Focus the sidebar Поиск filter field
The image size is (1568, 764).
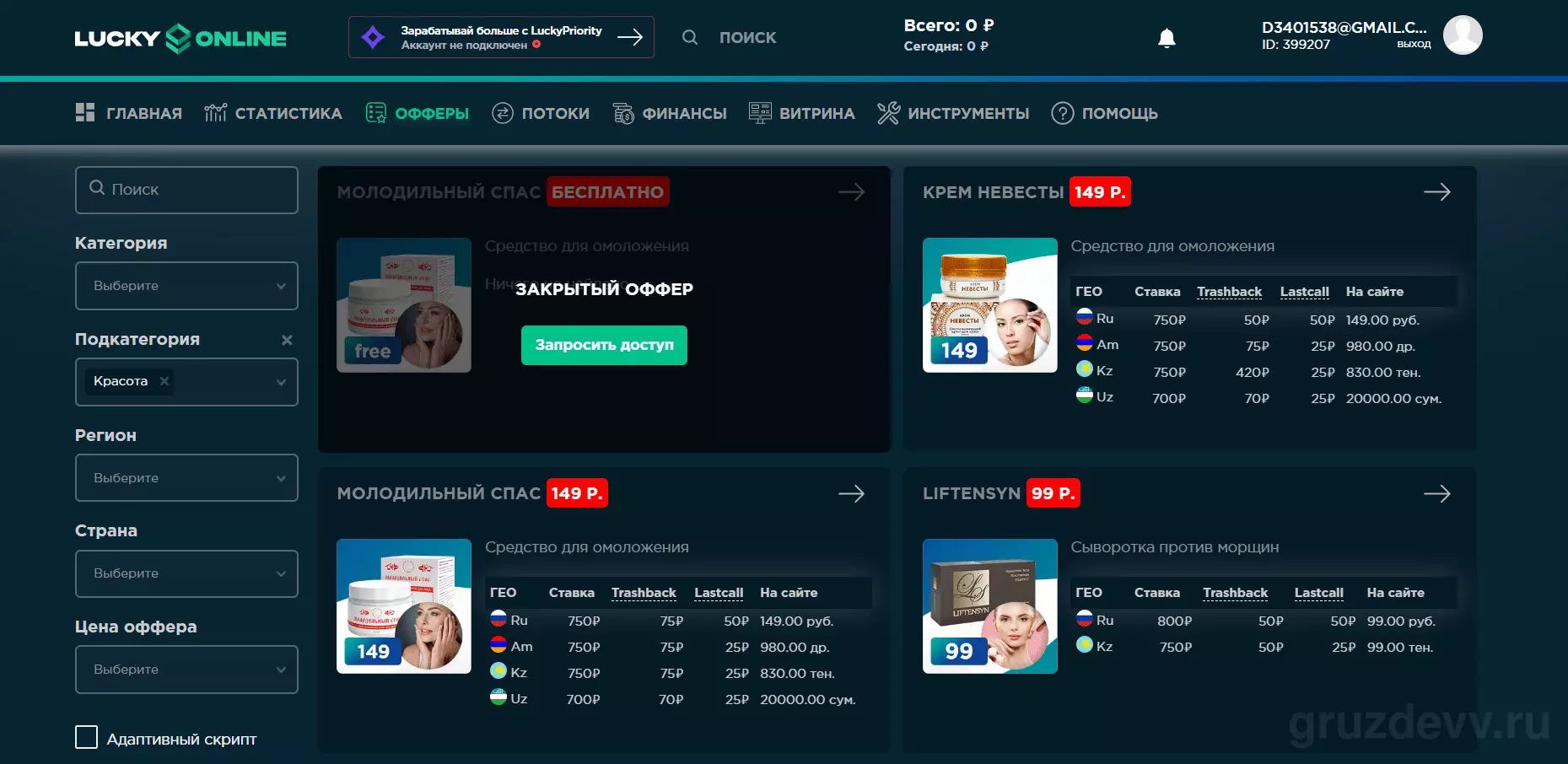point(186,190)
